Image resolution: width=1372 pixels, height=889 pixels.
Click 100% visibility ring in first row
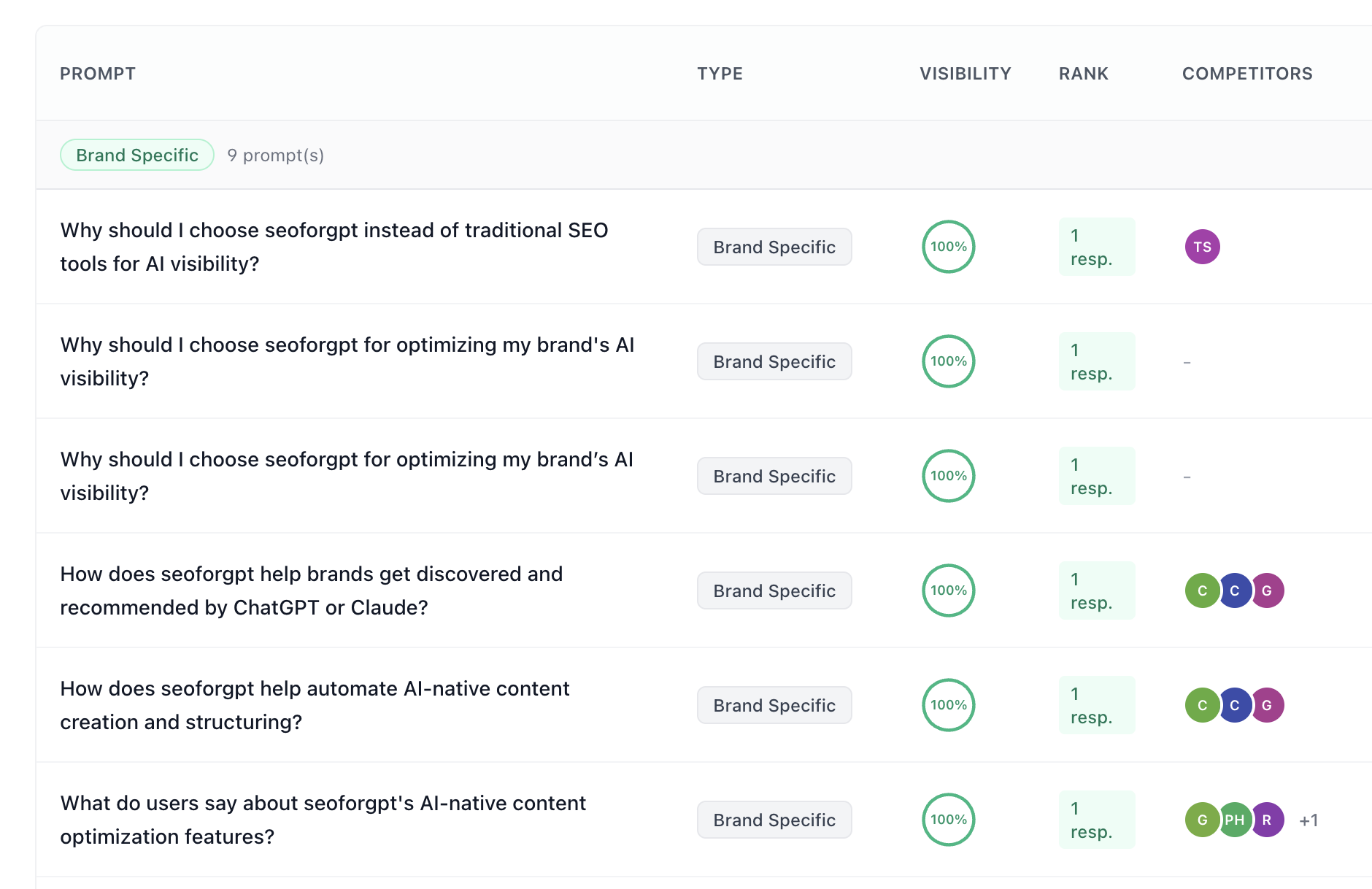[948, 247]
